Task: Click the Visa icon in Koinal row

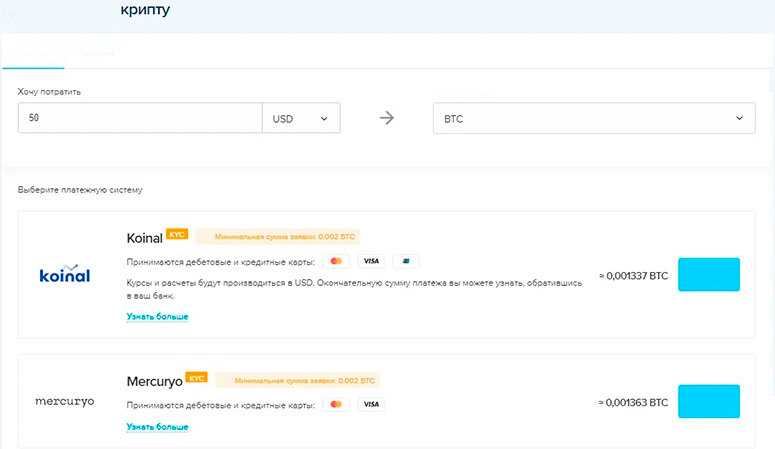Action: click(371, 262)
